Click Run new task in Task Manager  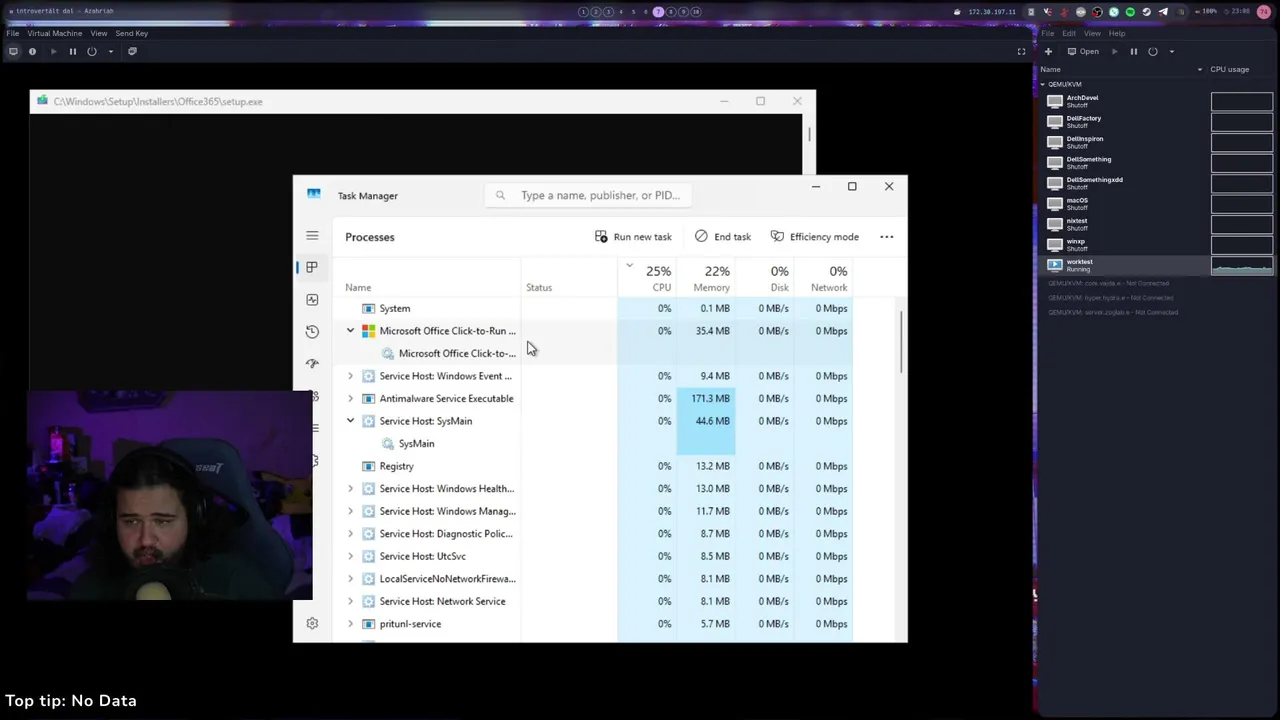tap(633, 237)
